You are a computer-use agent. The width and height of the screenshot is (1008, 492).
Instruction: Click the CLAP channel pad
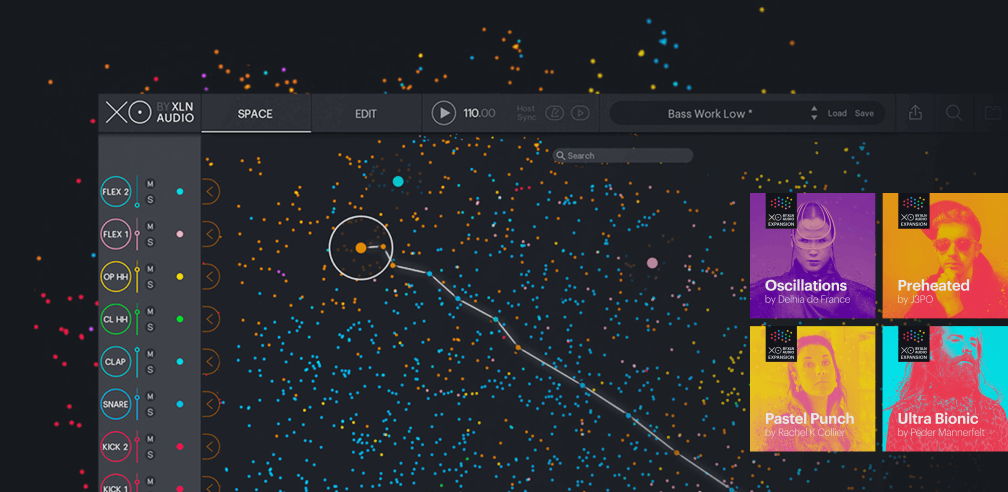click(116, 362)
